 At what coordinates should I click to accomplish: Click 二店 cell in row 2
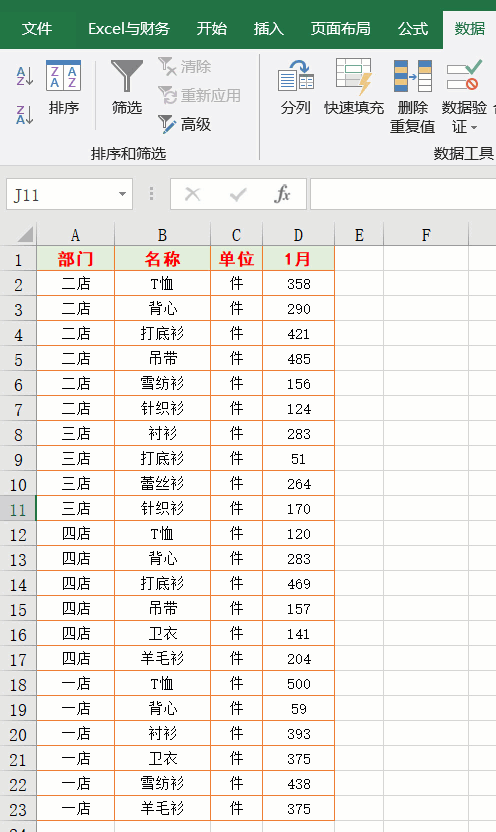coord(75,284)
